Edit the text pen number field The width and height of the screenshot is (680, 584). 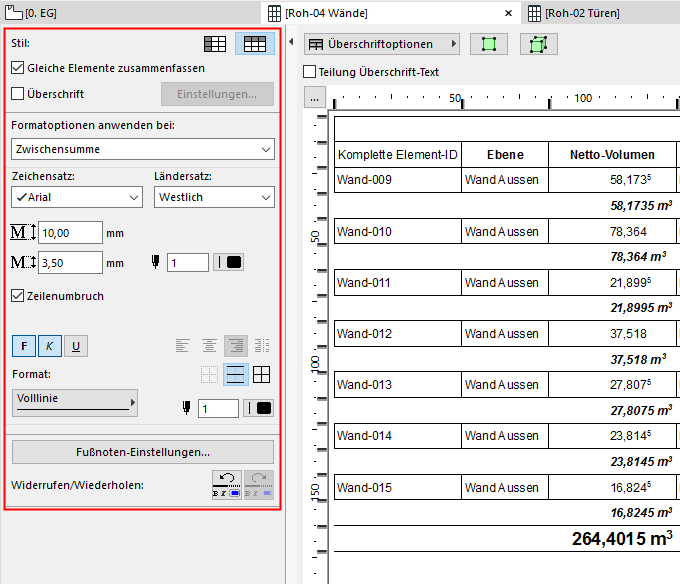pyautogui.click(x=188, y=263)
